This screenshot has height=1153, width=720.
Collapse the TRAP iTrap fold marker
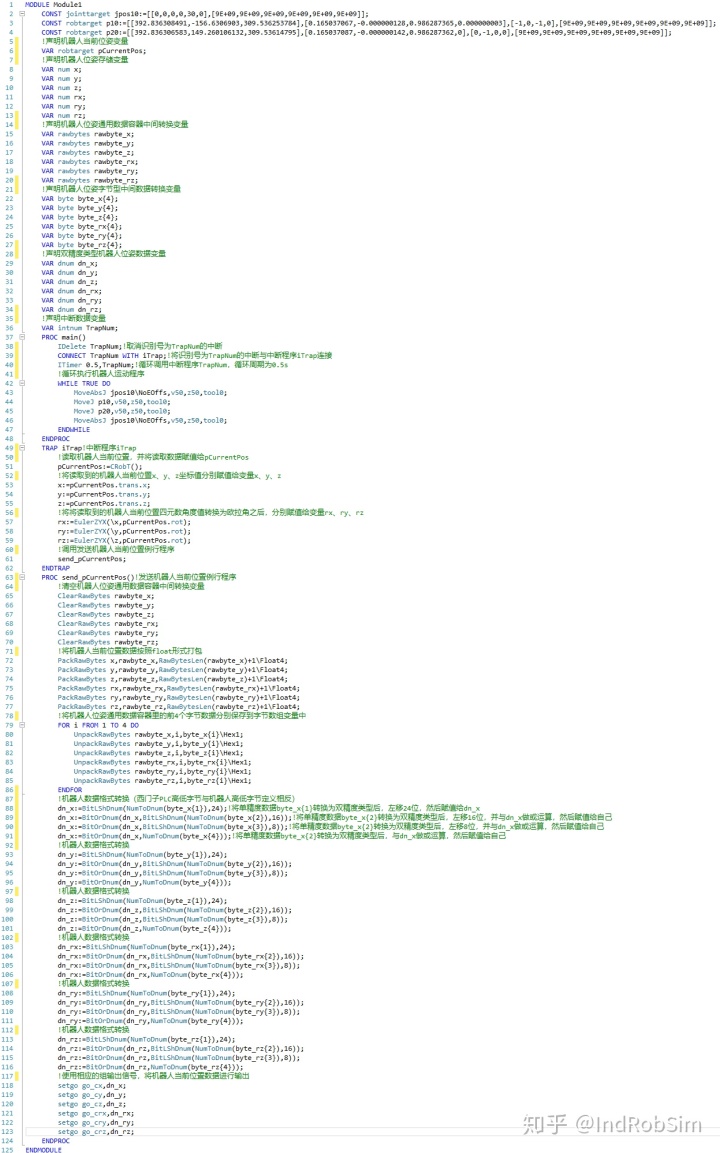[x=21, y=448]
